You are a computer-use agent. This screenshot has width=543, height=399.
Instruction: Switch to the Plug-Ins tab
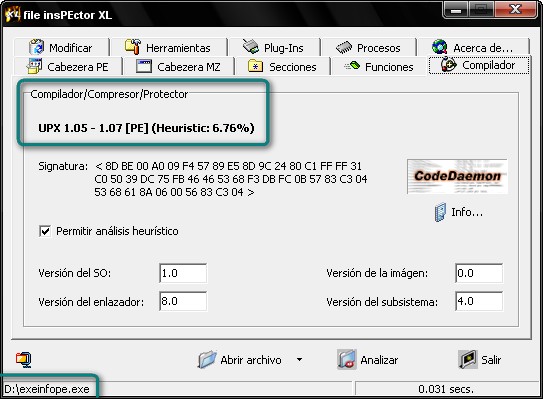pos(274,47)
